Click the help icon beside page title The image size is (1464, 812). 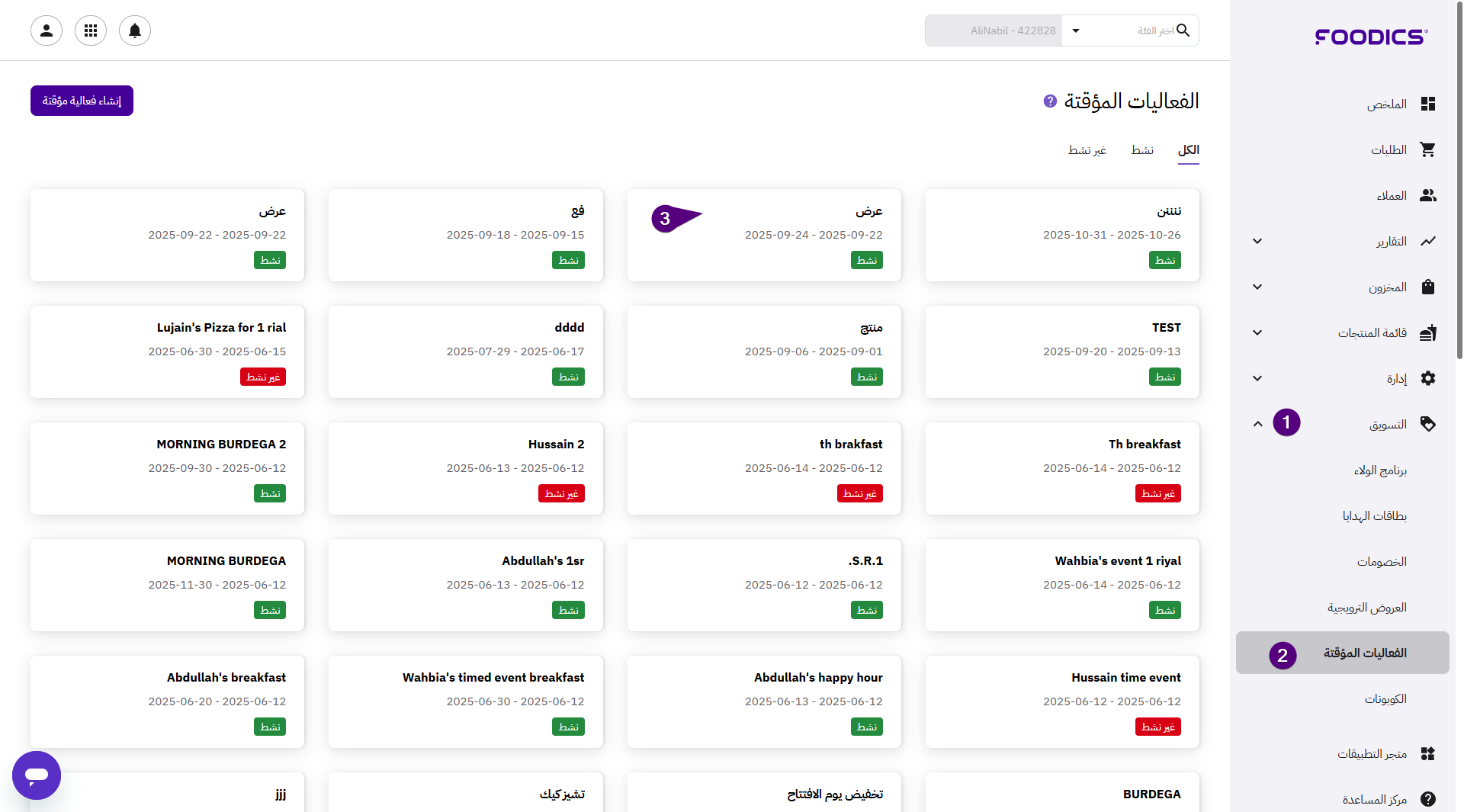[1050, 101]
